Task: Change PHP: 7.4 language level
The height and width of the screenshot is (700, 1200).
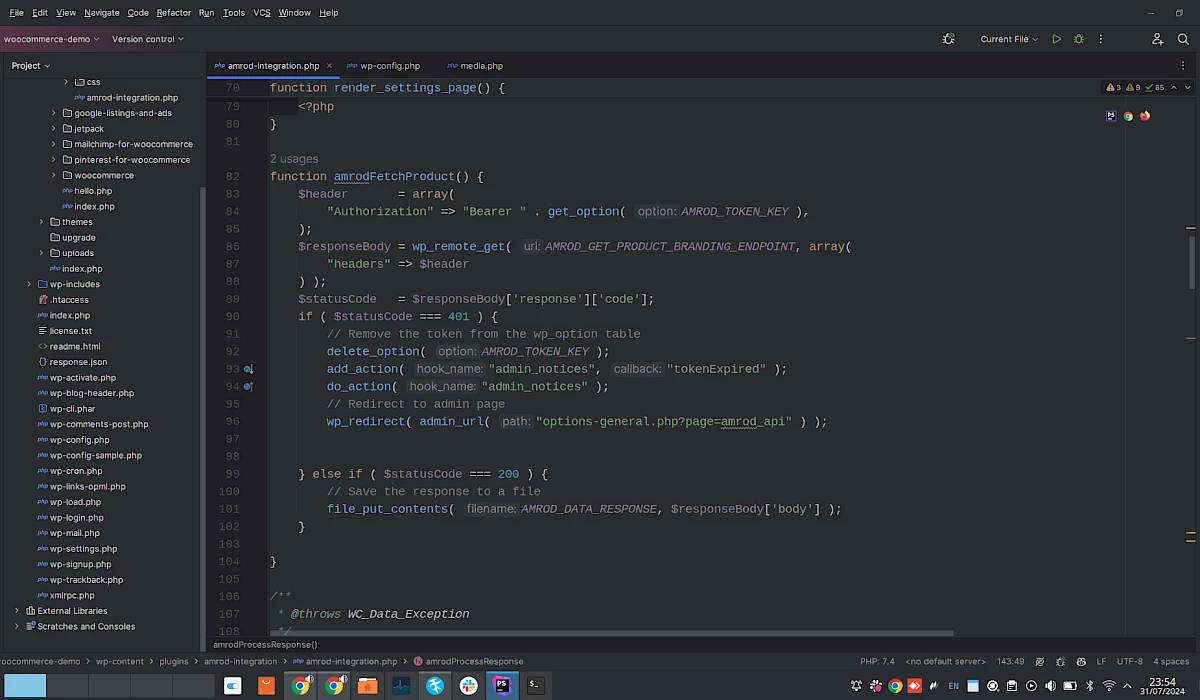Action: (x=877, y=662)
